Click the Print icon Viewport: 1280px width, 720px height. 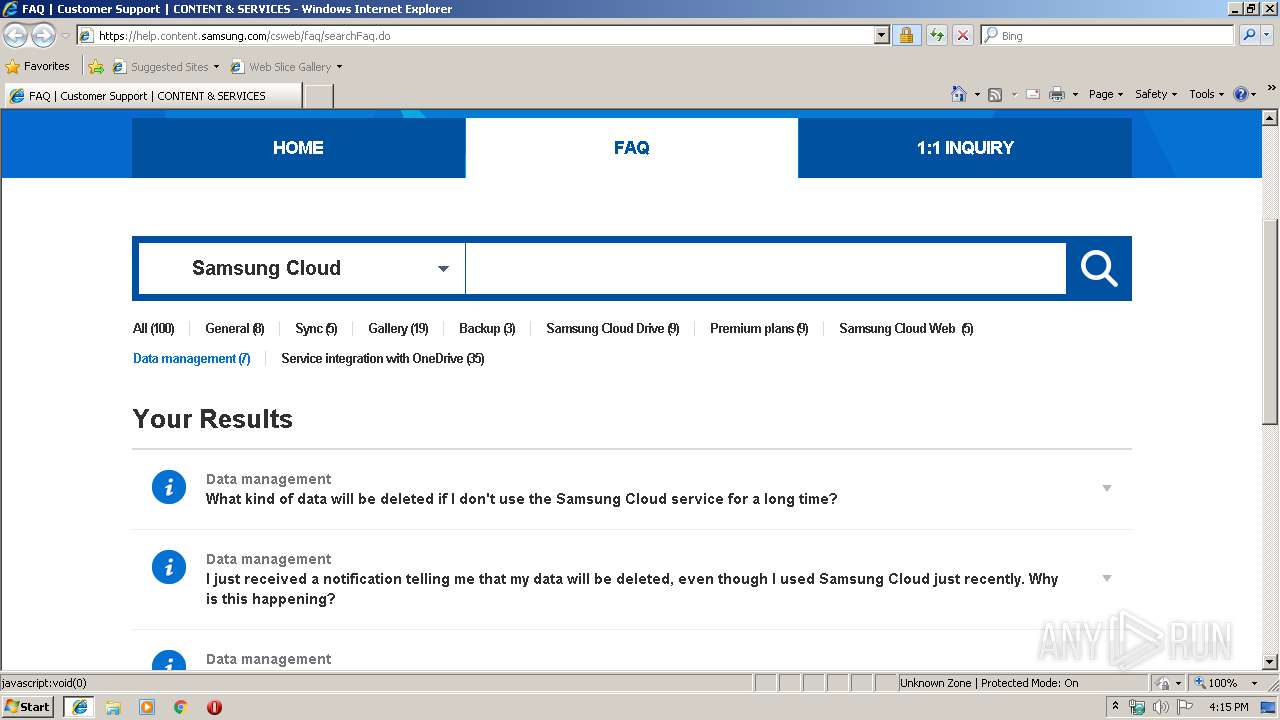1057,94
